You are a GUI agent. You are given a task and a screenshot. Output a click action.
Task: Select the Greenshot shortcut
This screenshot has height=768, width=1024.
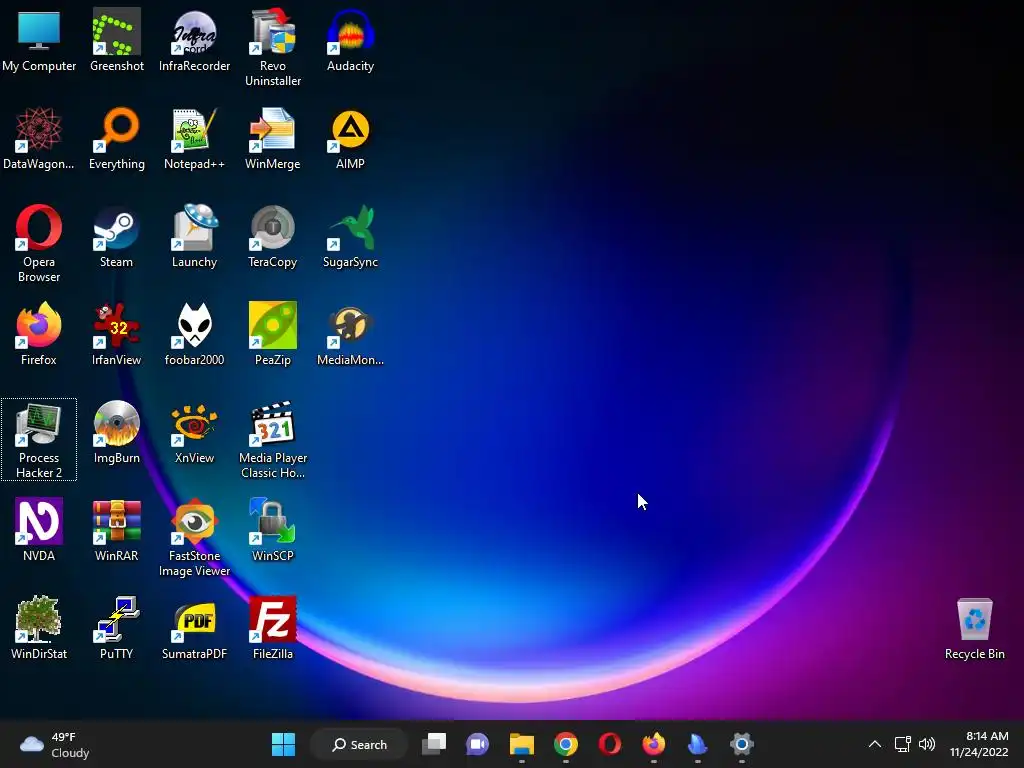point(116,42)
